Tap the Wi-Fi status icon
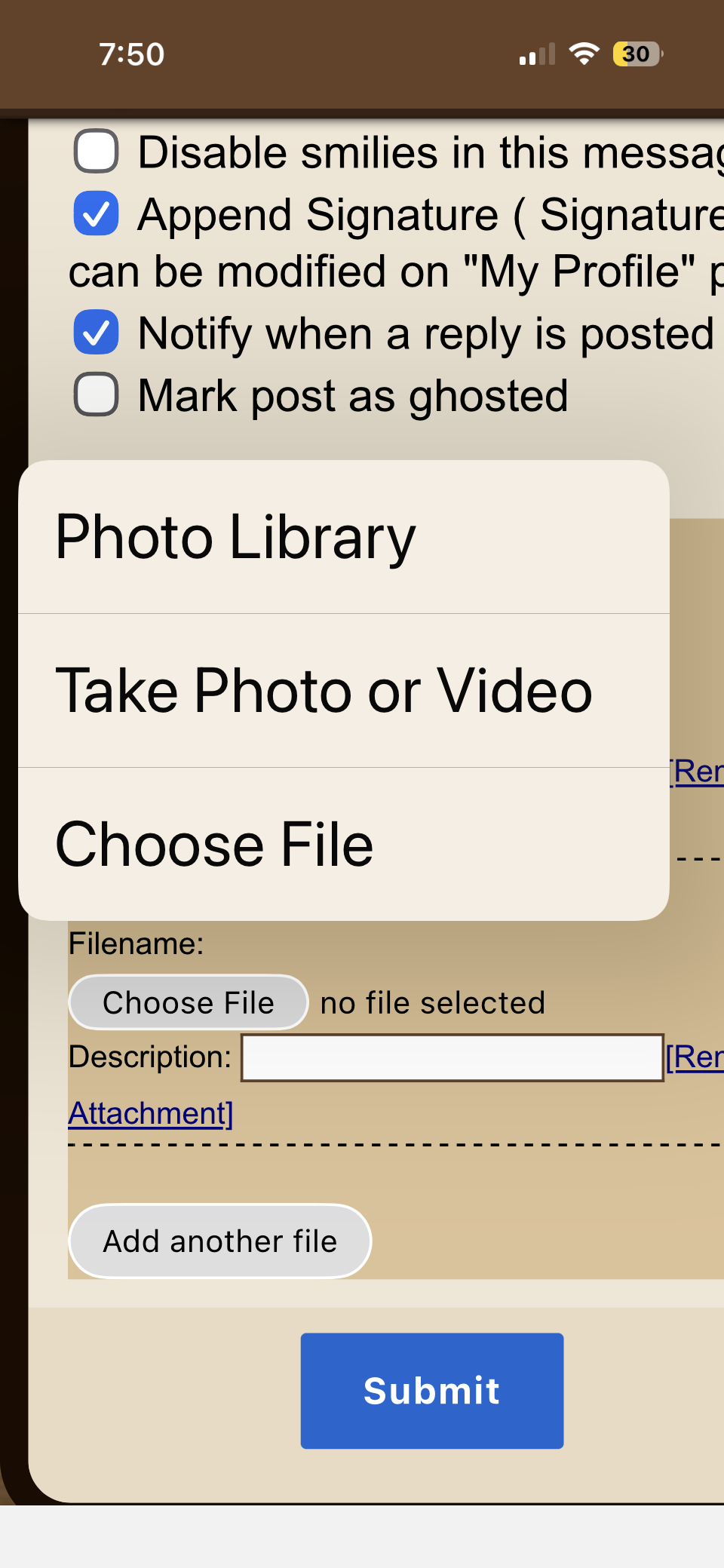724x1568 pixels. (584, 54)
